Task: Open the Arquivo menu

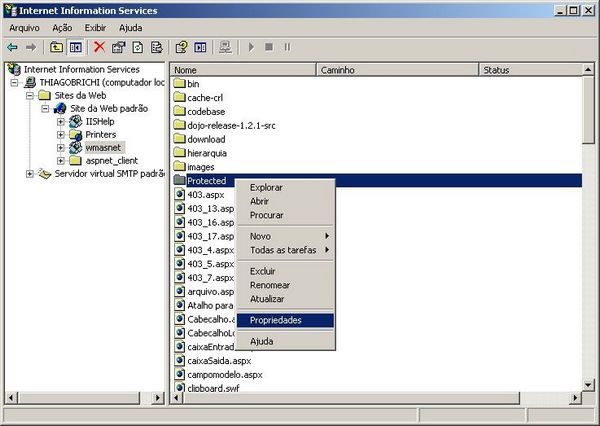Action: [x=24, y=28]
